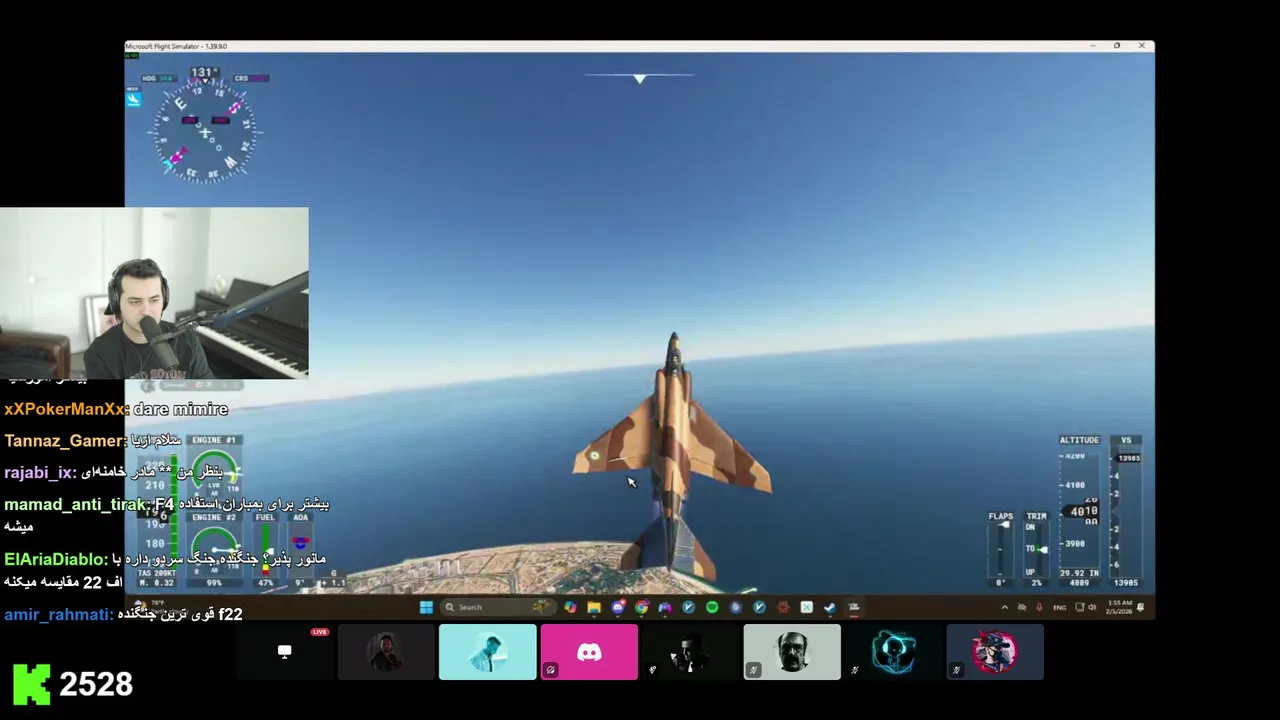
Task: Click the dark-haired man's participant tile
Action: pos(386,652)
